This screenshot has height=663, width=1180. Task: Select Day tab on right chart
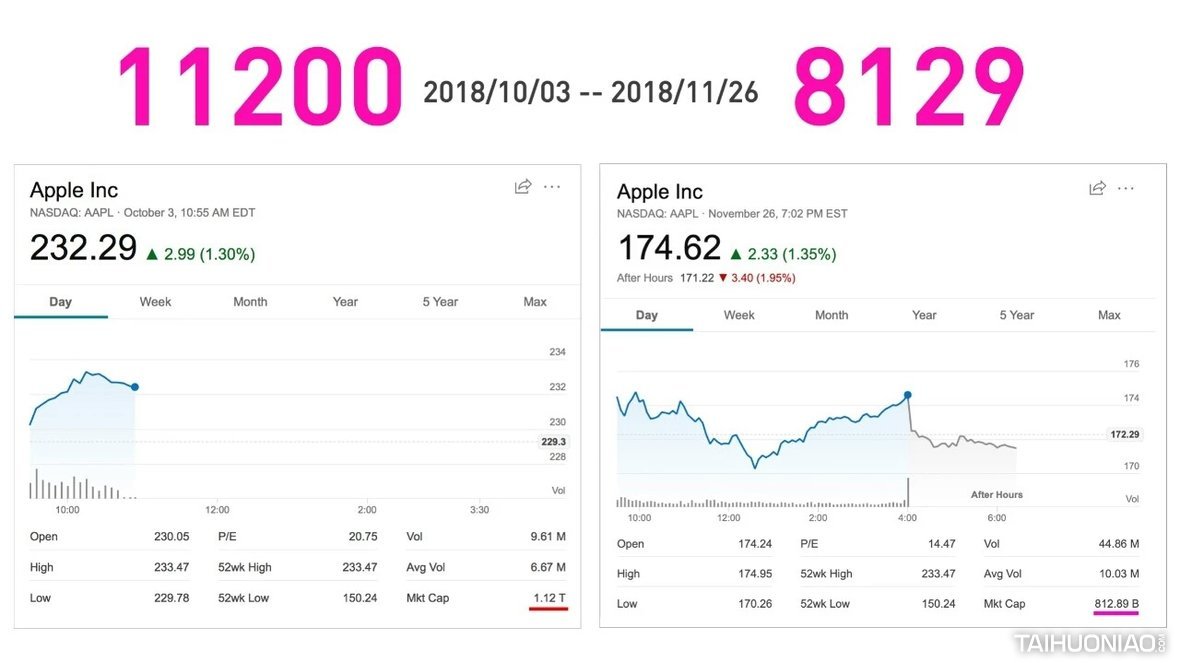[647, 315]
